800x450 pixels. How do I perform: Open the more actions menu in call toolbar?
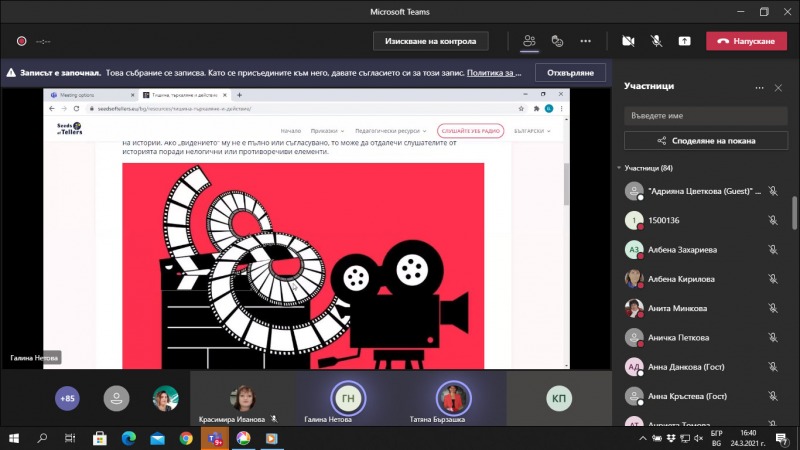585,41
